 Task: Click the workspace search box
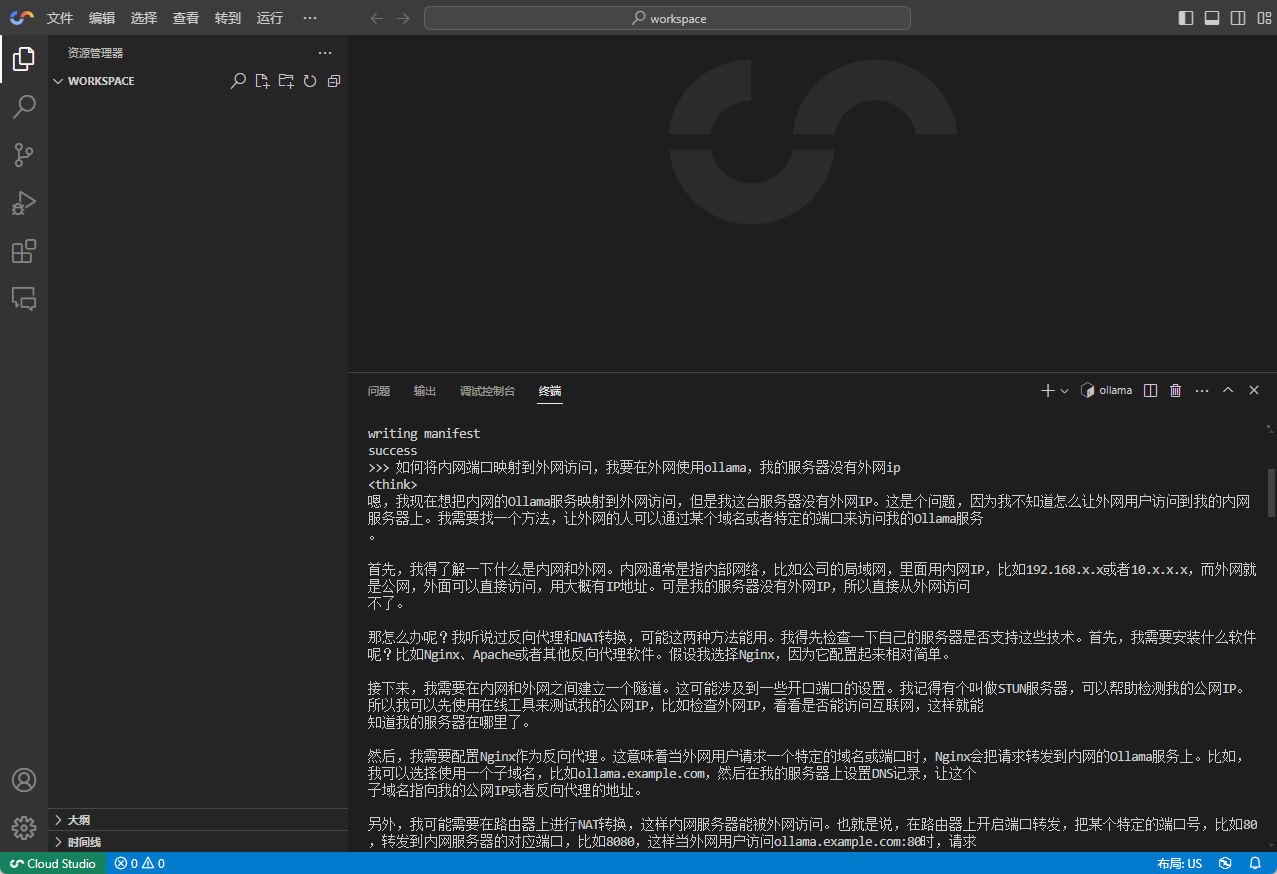pos(666,17)
